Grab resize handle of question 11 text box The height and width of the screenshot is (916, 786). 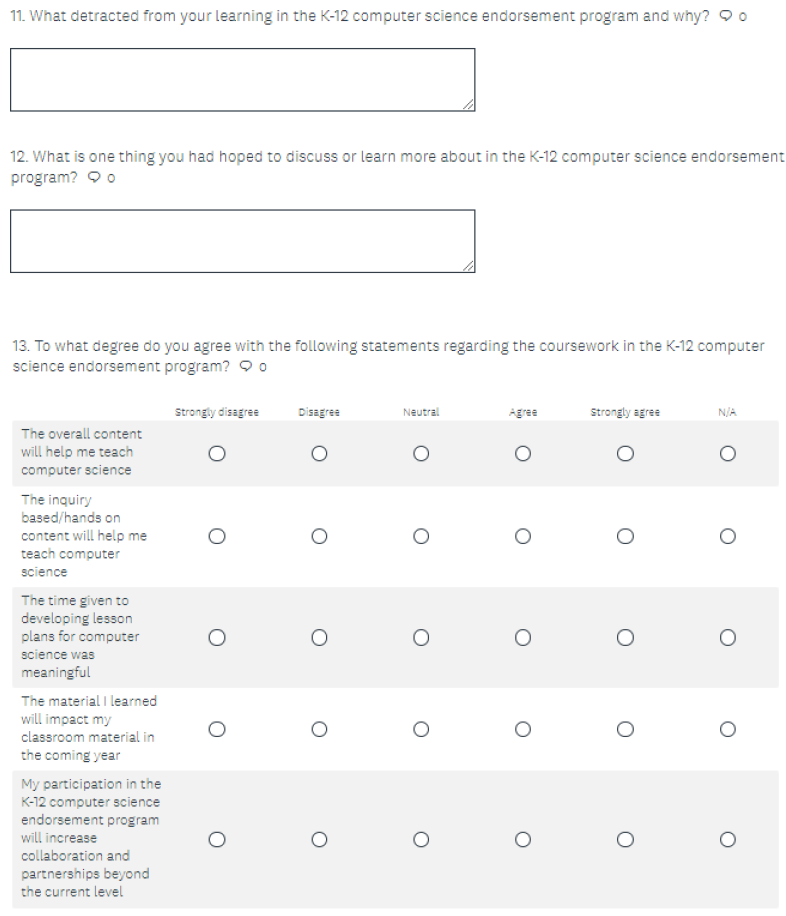[x=469, y=105]
